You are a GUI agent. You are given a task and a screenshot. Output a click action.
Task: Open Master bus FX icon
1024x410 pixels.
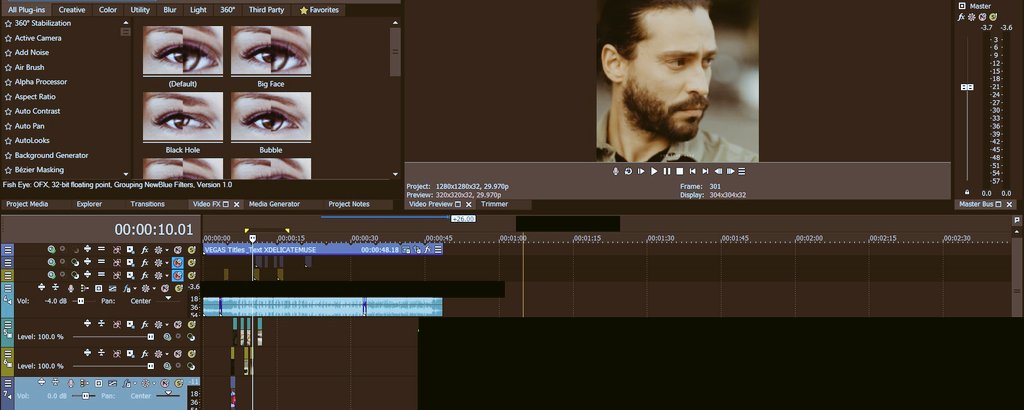click(x=961, y=17)
